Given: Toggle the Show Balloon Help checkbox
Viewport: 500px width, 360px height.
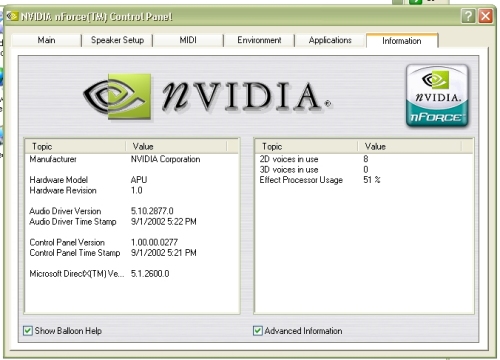Looking at the screenshot, I should pos(28,331).
